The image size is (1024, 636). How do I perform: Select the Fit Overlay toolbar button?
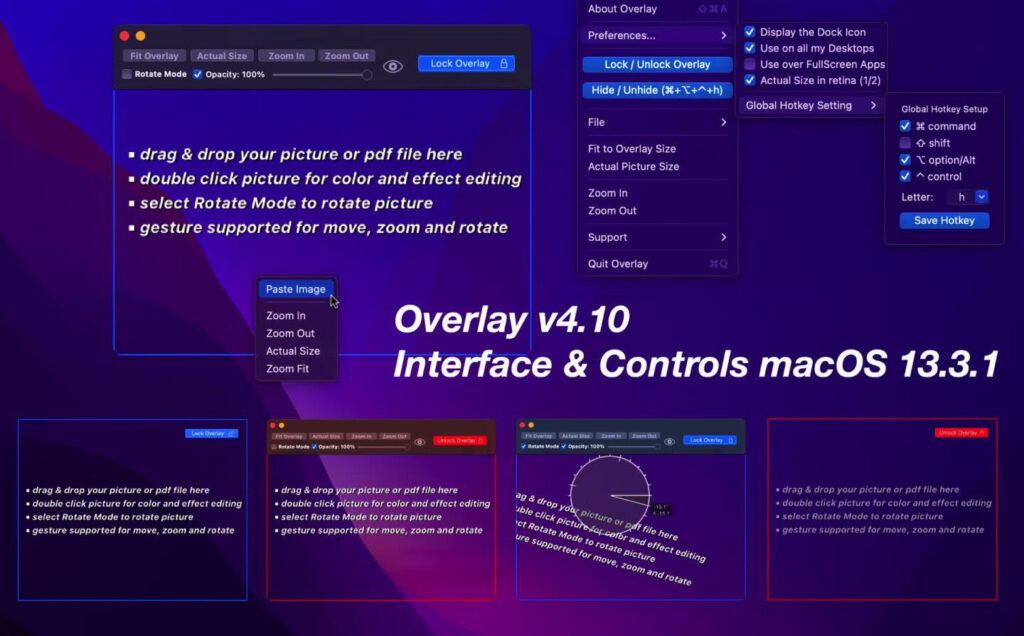tap(152, 55)
